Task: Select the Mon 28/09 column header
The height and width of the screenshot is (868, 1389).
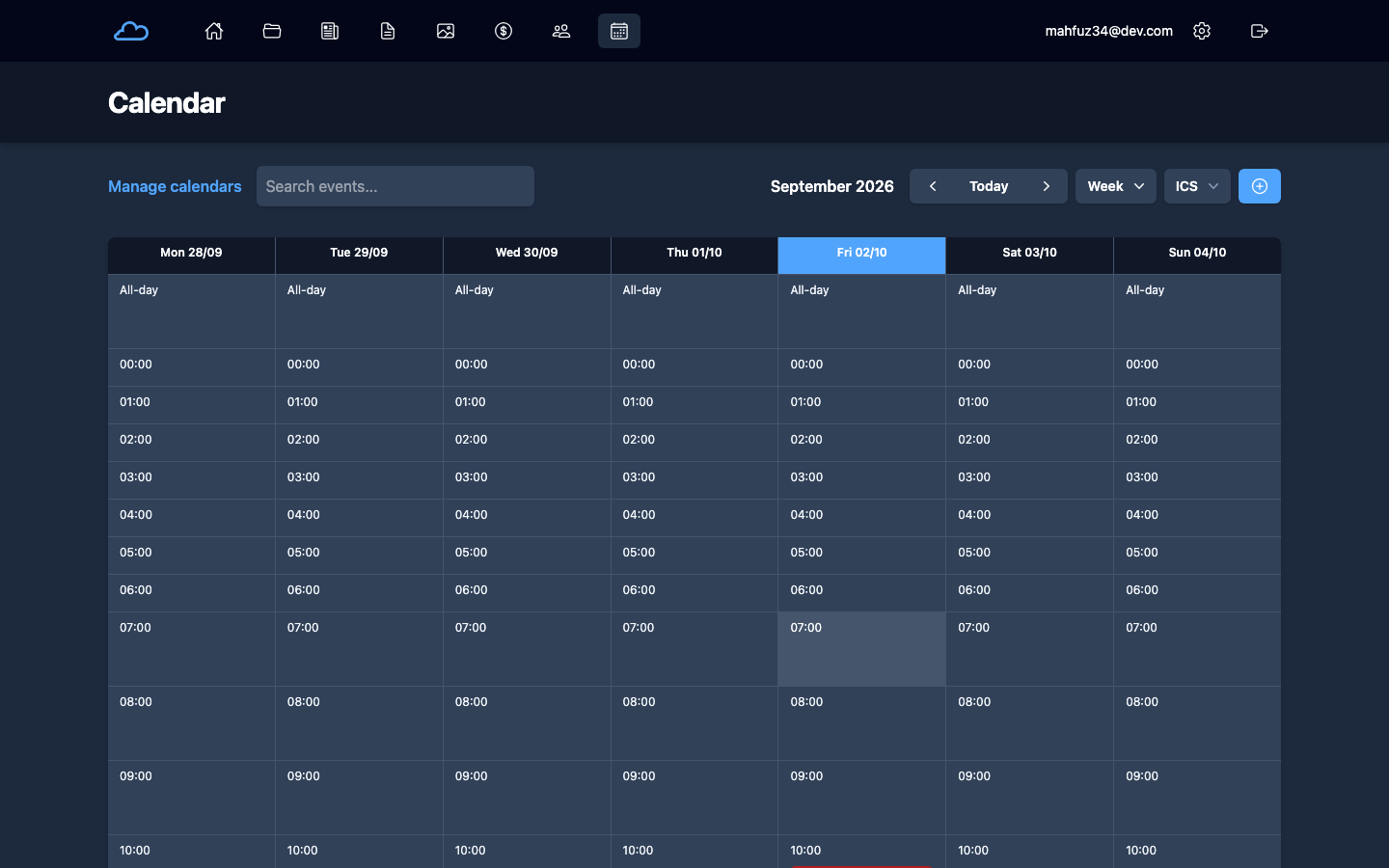Action: (191, 256)
